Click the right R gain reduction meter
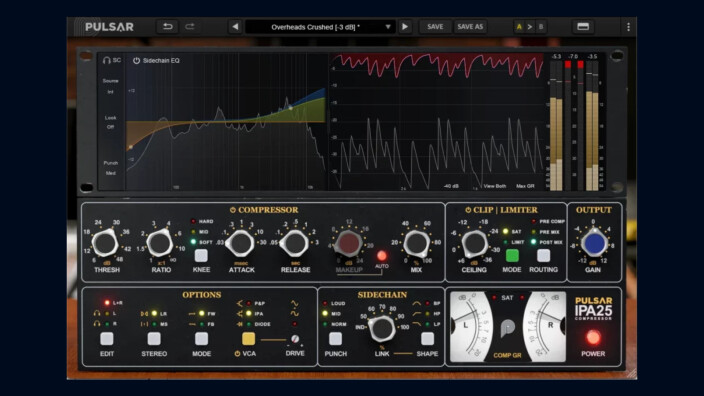This screenshot has width=704, height=396. click(546, 327)
